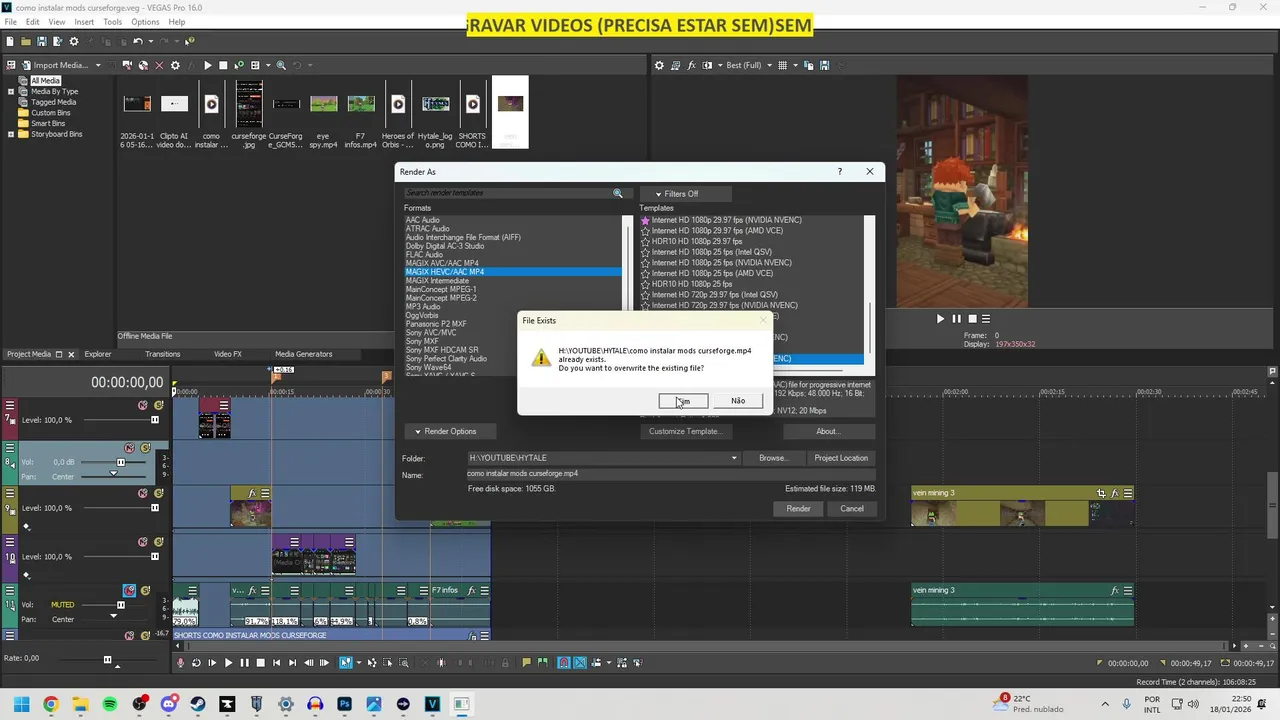Open track 9 hamburger menu
The image size is (1280, 720).
(x=10, y=494)
